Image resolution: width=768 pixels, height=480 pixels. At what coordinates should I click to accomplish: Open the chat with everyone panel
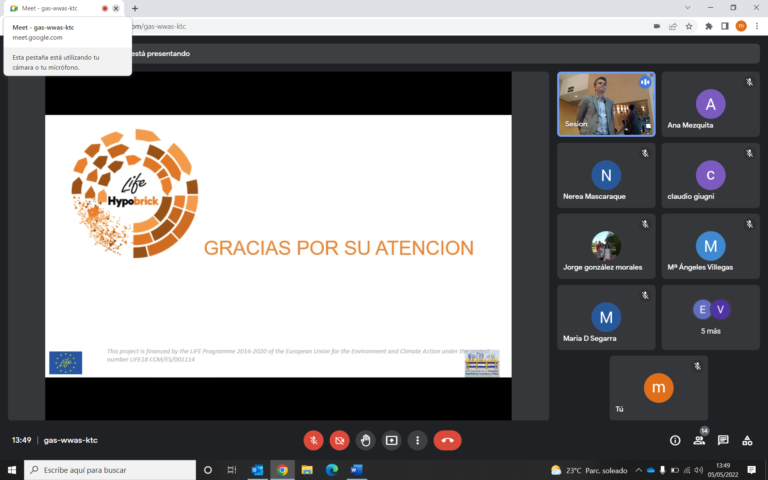pyautogui.click(x=723, y=440)
